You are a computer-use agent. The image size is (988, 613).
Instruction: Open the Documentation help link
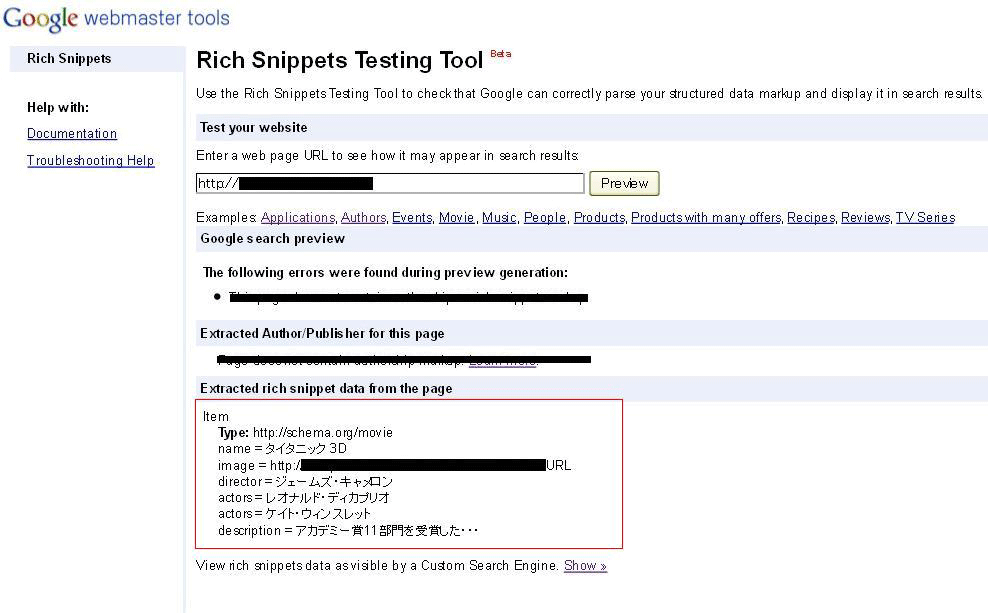point(72,133)
